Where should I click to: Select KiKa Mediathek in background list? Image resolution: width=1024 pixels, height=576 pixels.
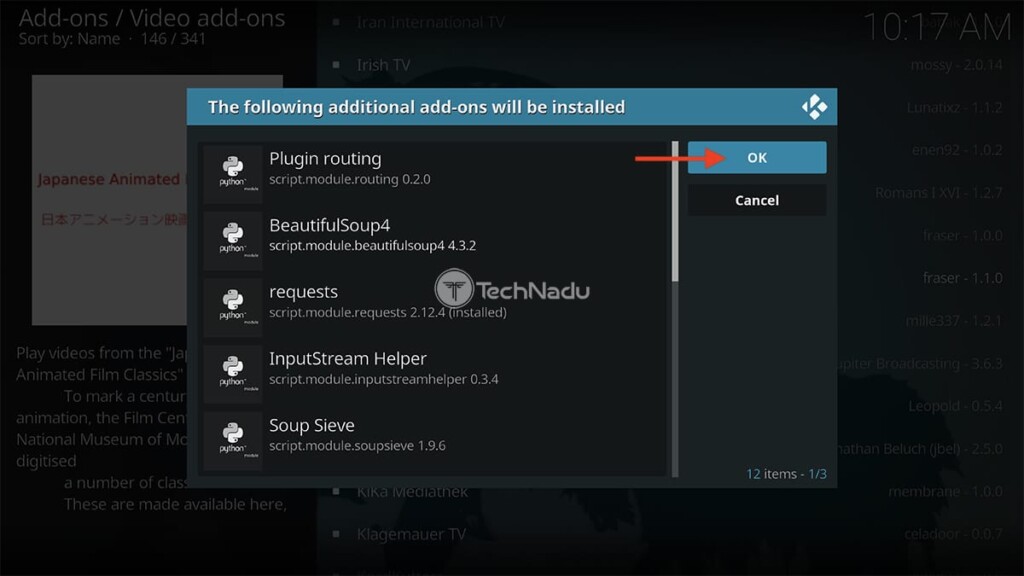click(412, 492)
